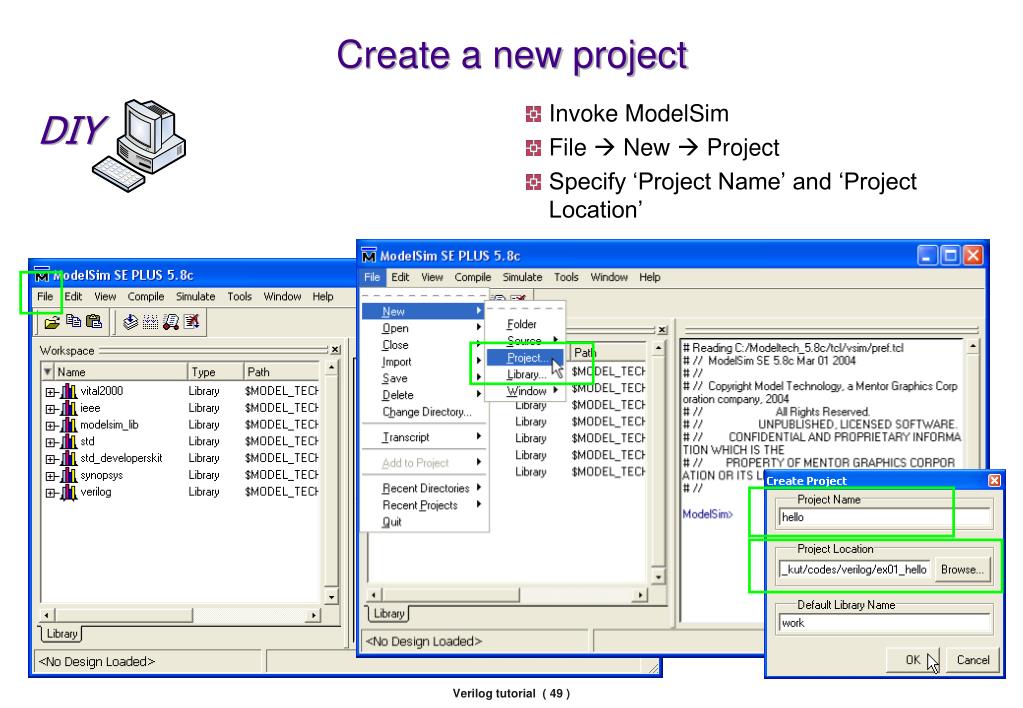Select the ieee library icon
The image size is (1023, 708).
pyautogui.click(x=69, y=408)
